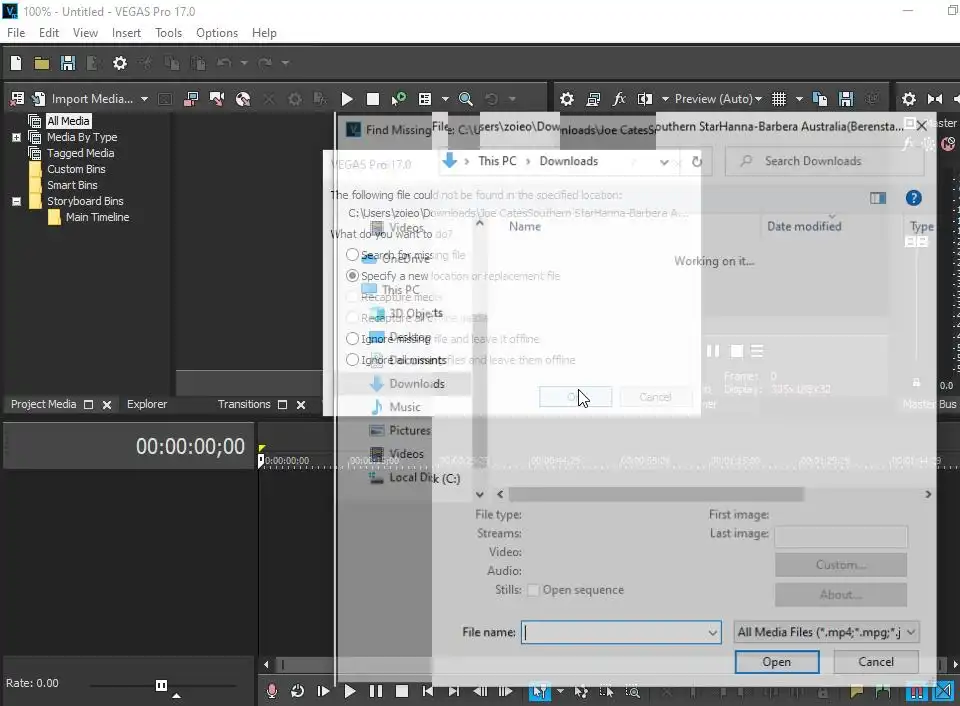Go to start of project in transport
Image resolution: width=960 pixels, height=706 pixels.
pos(428,691)
